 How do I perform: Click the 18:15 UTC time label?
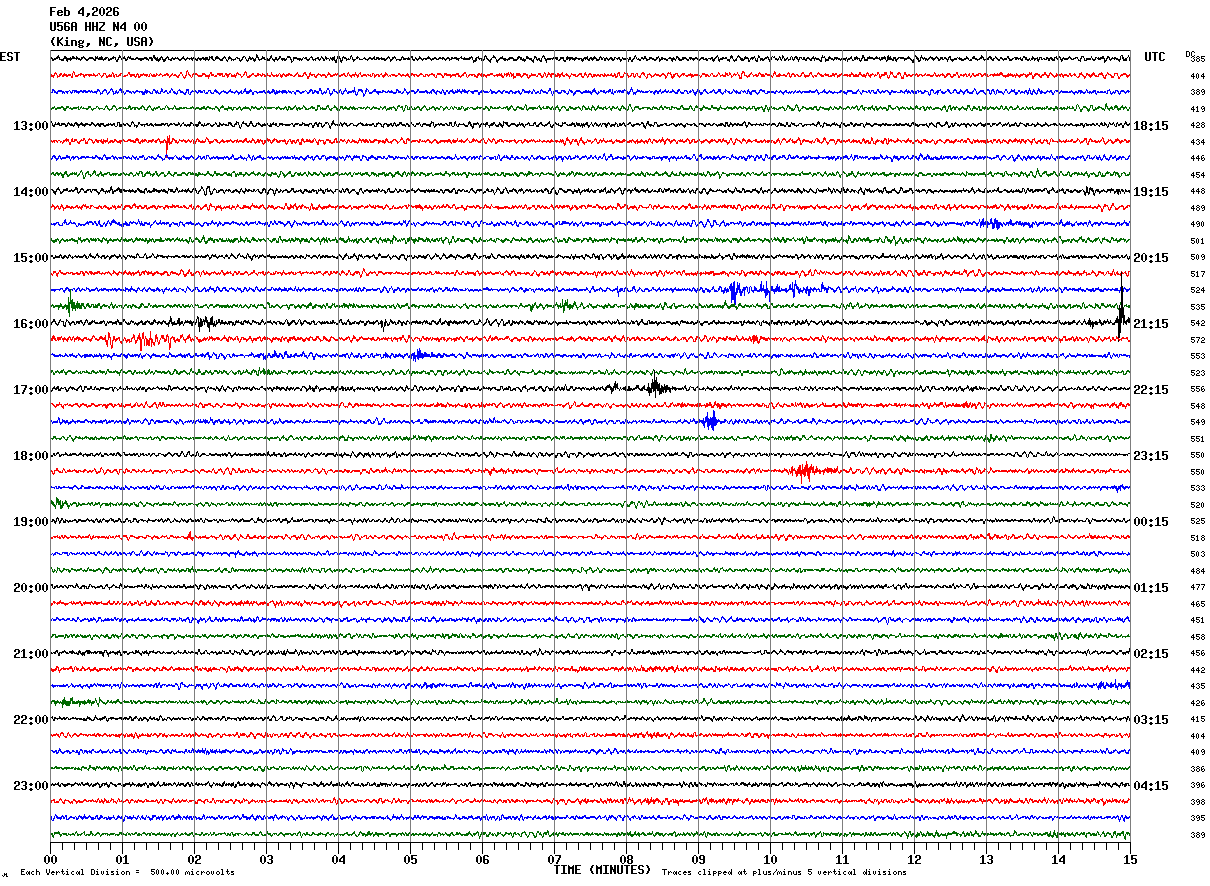(1151, 126)
